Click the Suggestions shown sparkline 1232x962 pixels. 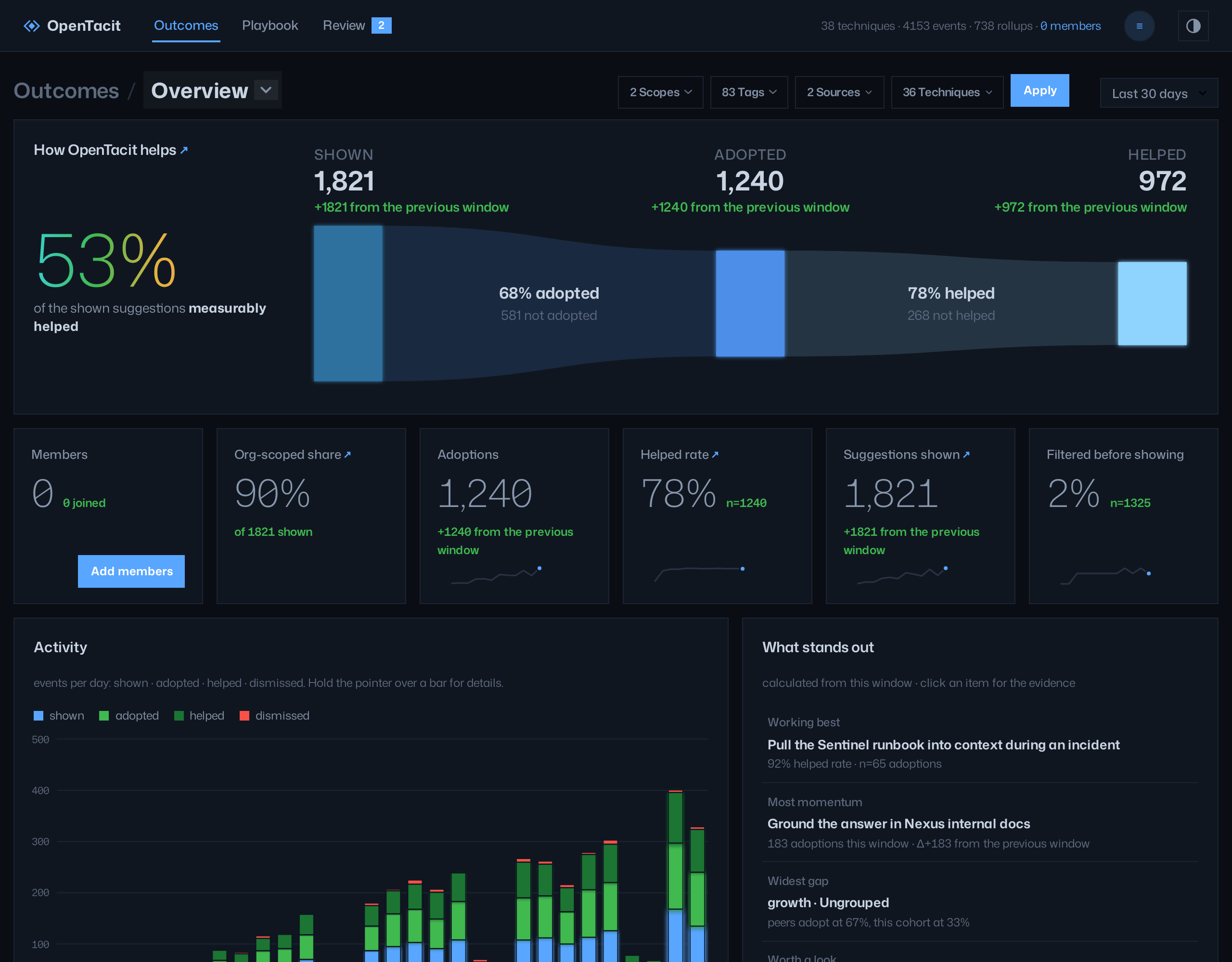point(902,575)
